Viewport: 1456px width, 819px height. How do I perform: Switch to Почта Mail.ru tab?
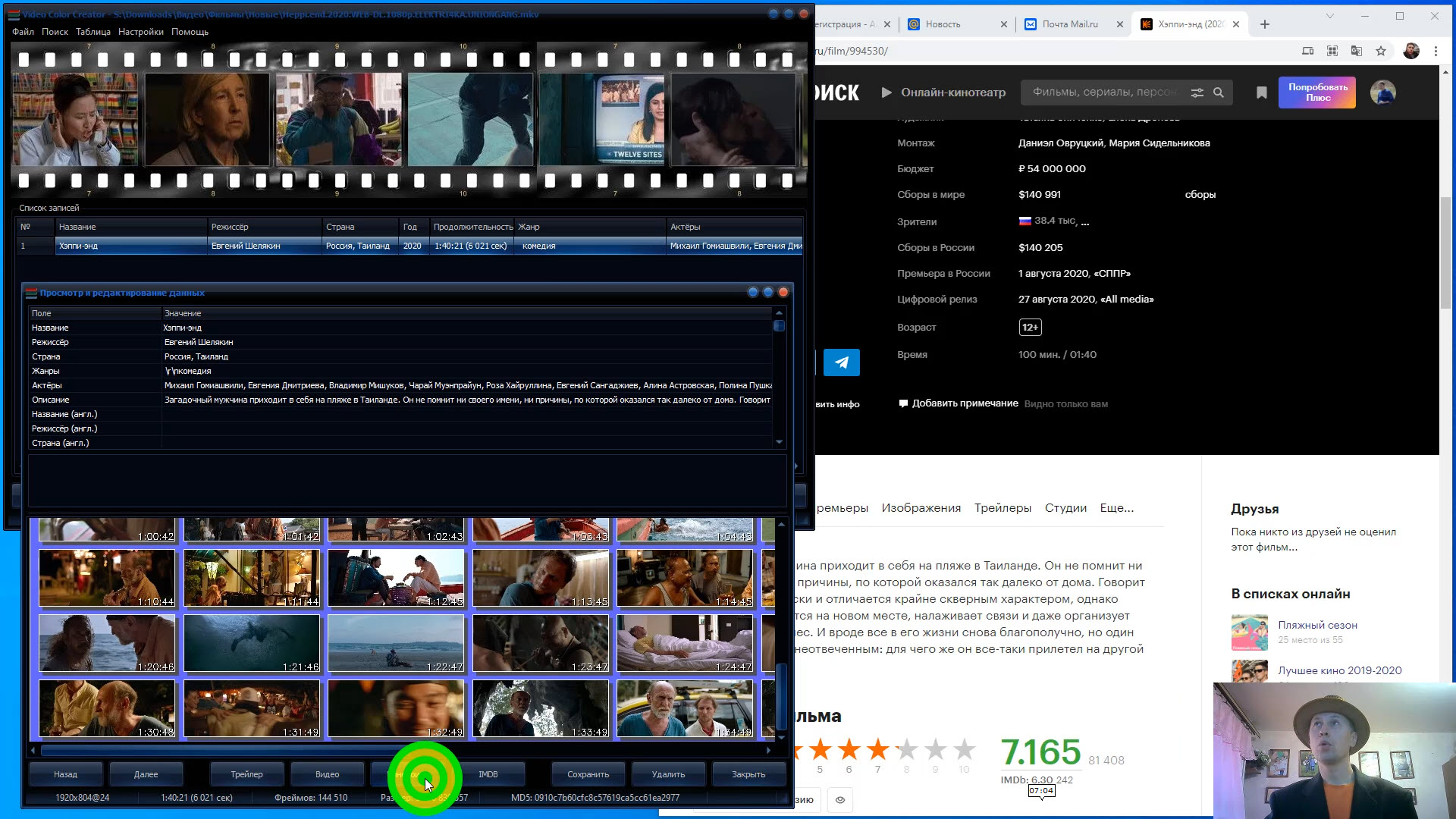pos(1069,24)
